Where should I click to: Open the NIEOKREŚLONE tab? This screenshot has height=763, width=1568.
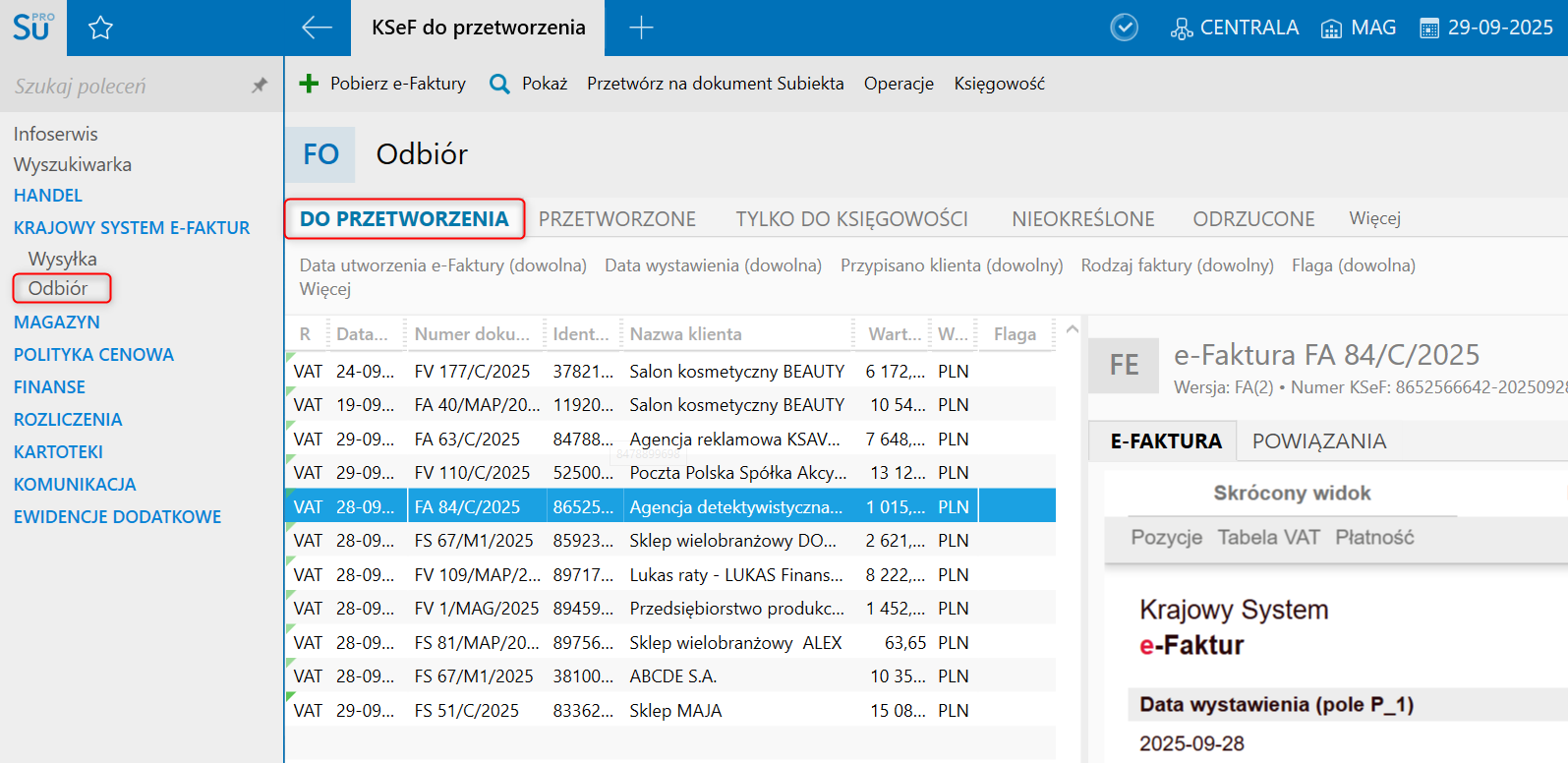(1083, 218)
